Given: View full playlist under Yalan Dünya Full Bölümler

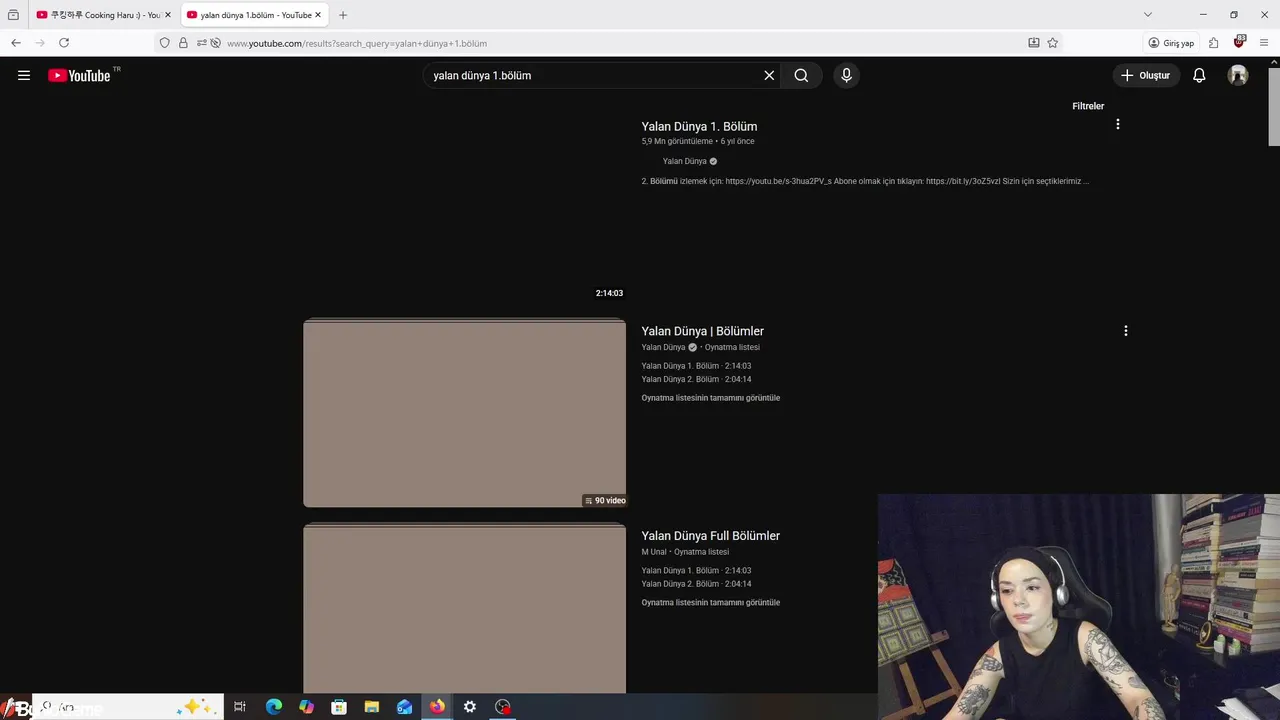Looking at the screenshot, I should click(710, 603).
